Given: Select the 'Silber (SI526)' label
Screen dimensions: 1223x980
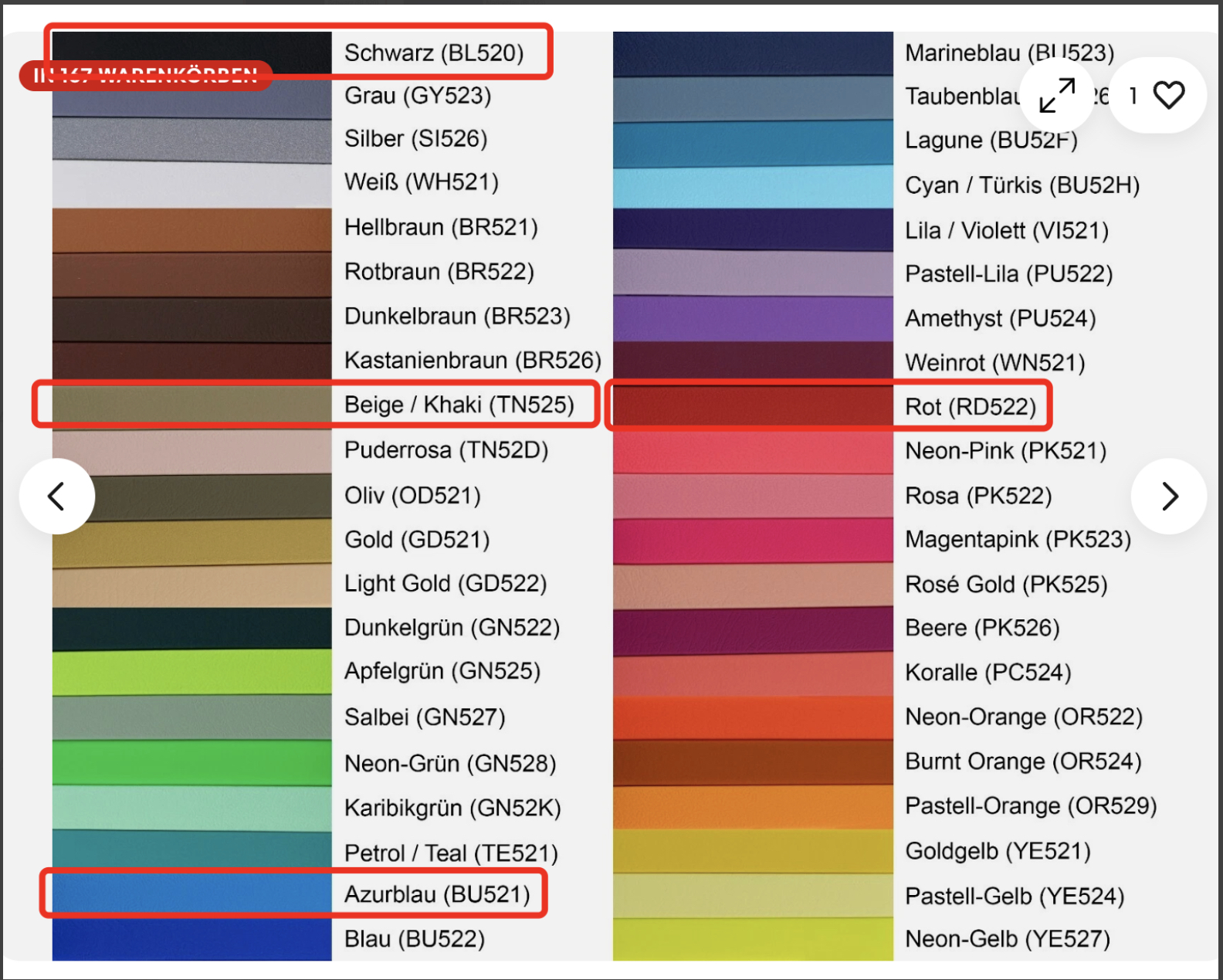Looking at the screenshot, I should pyautogui.click(x=416, y=139).
